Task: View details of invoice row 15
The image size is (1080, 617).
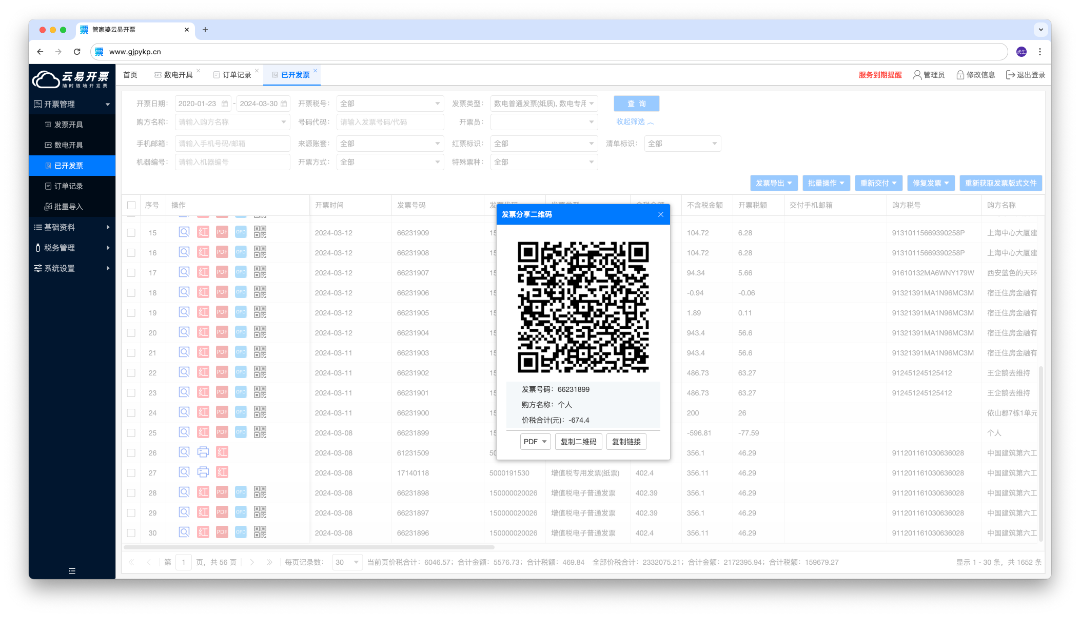Action: click(x=184, y=232)
